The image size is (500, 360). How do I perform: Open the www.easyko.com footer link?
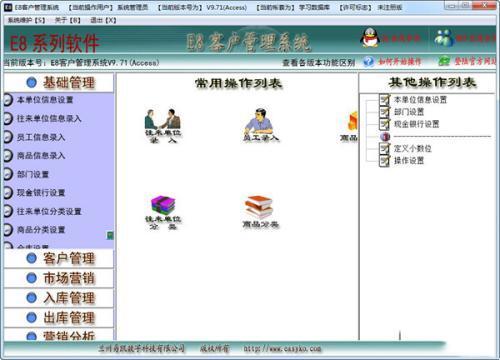(283, 349)
